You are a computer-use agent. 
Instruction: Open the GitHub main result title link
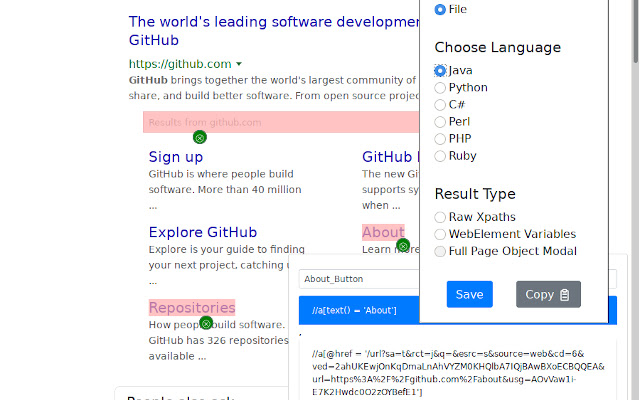(x=274, y=31)
